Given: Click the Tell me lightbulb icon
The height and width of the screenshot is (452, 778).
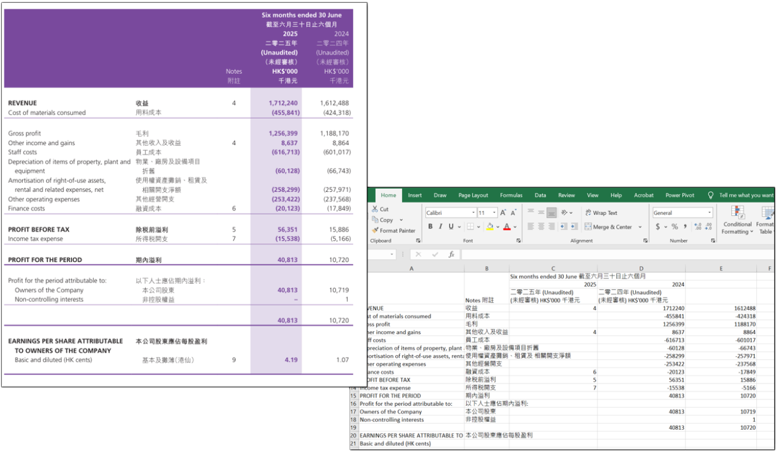Looking at the screenshot, I should [711, 195].
